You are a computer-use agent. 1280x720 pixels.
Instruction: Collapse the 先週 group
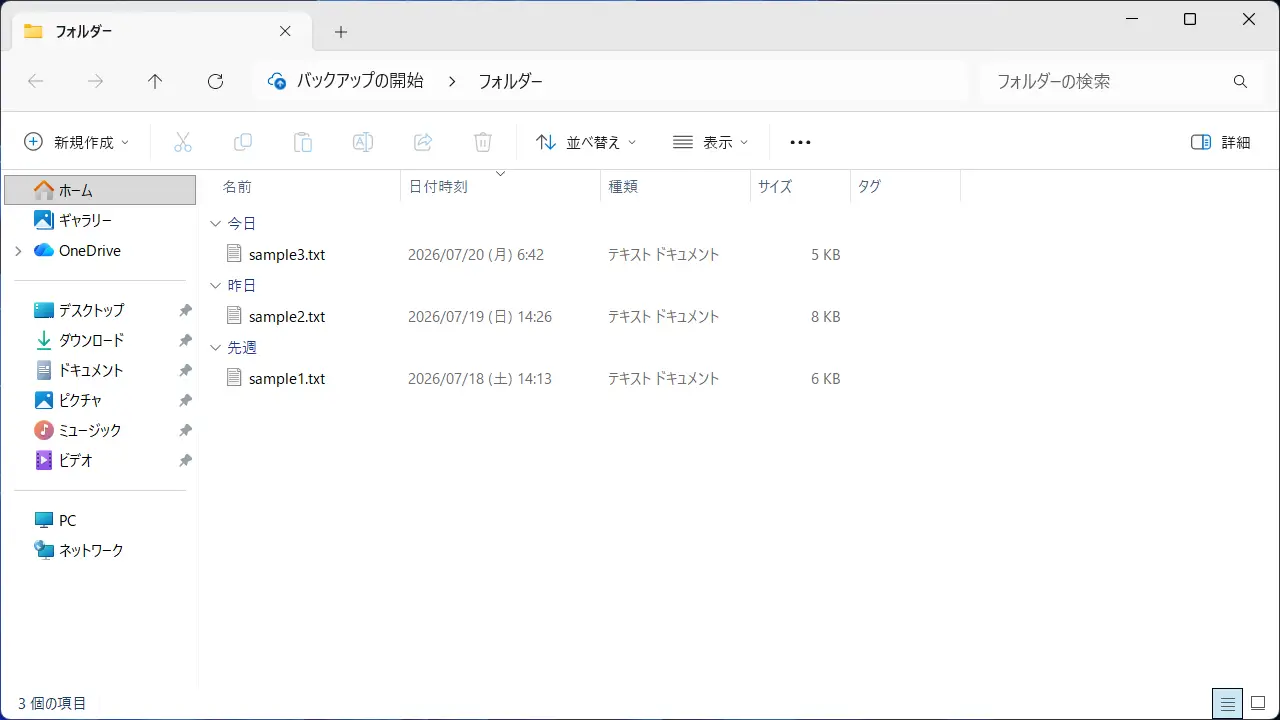click(x=215, y=347)
